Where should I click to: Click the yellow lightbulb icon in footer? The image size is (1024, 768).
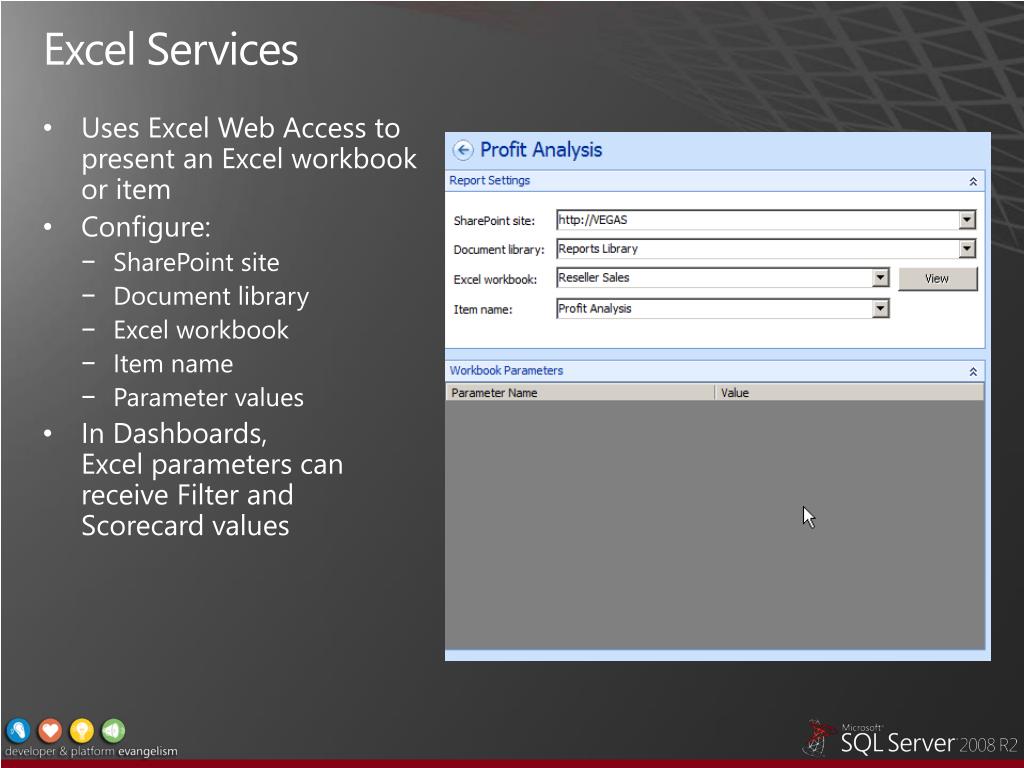[82, 730]
